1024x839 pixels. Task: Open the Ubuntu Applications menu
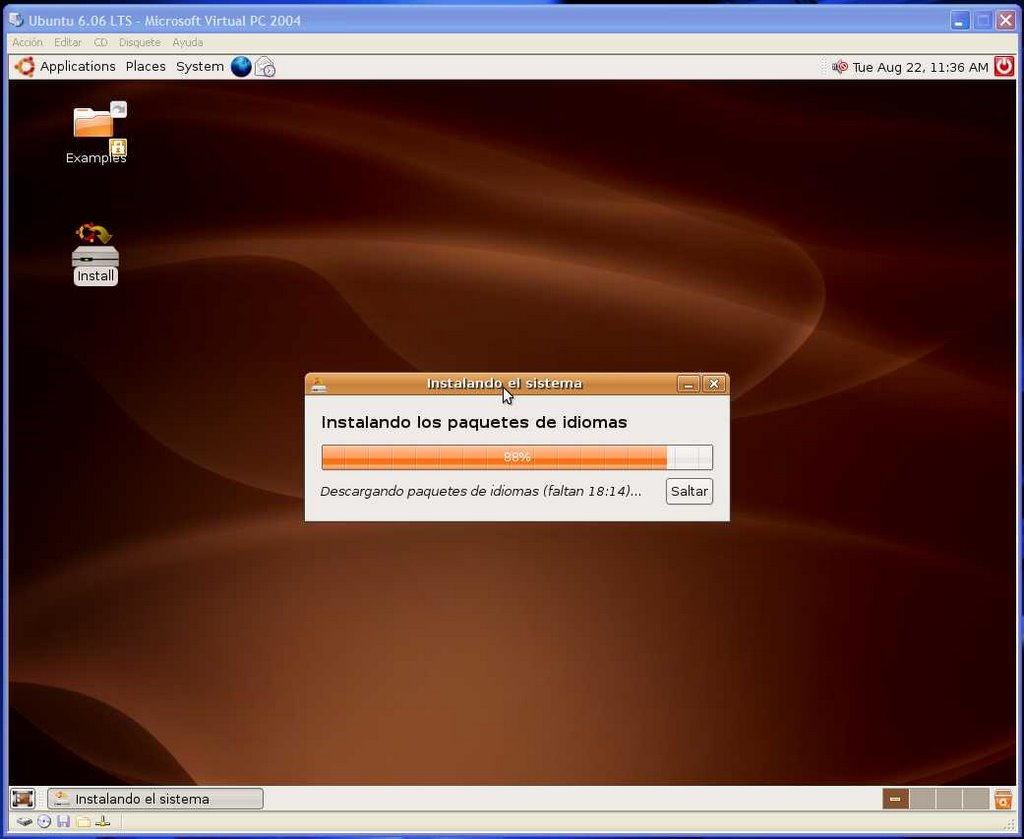pos(78,67)
